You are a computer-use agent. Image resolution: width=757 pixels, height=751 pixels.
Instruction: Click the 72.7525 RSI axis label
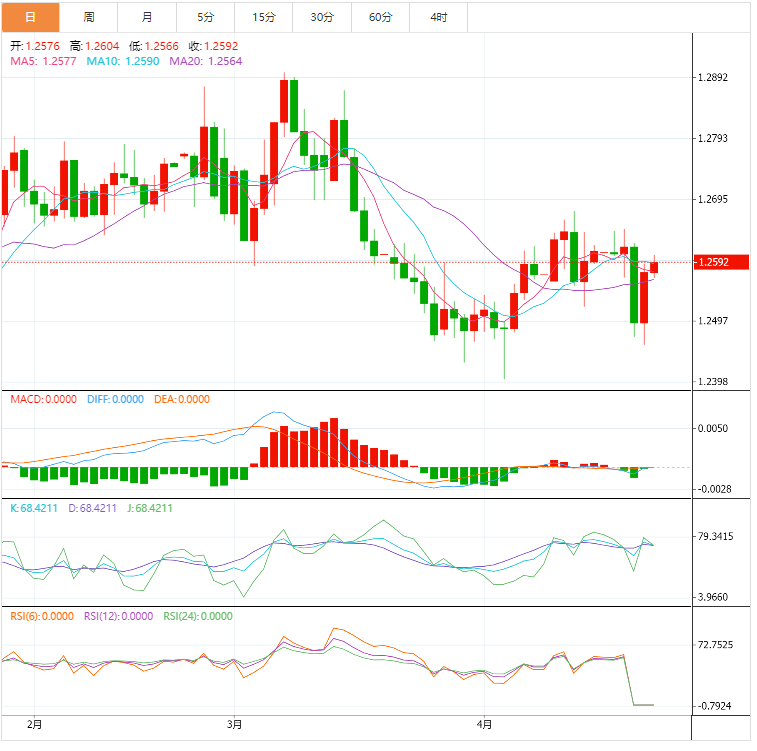(715, 645)
